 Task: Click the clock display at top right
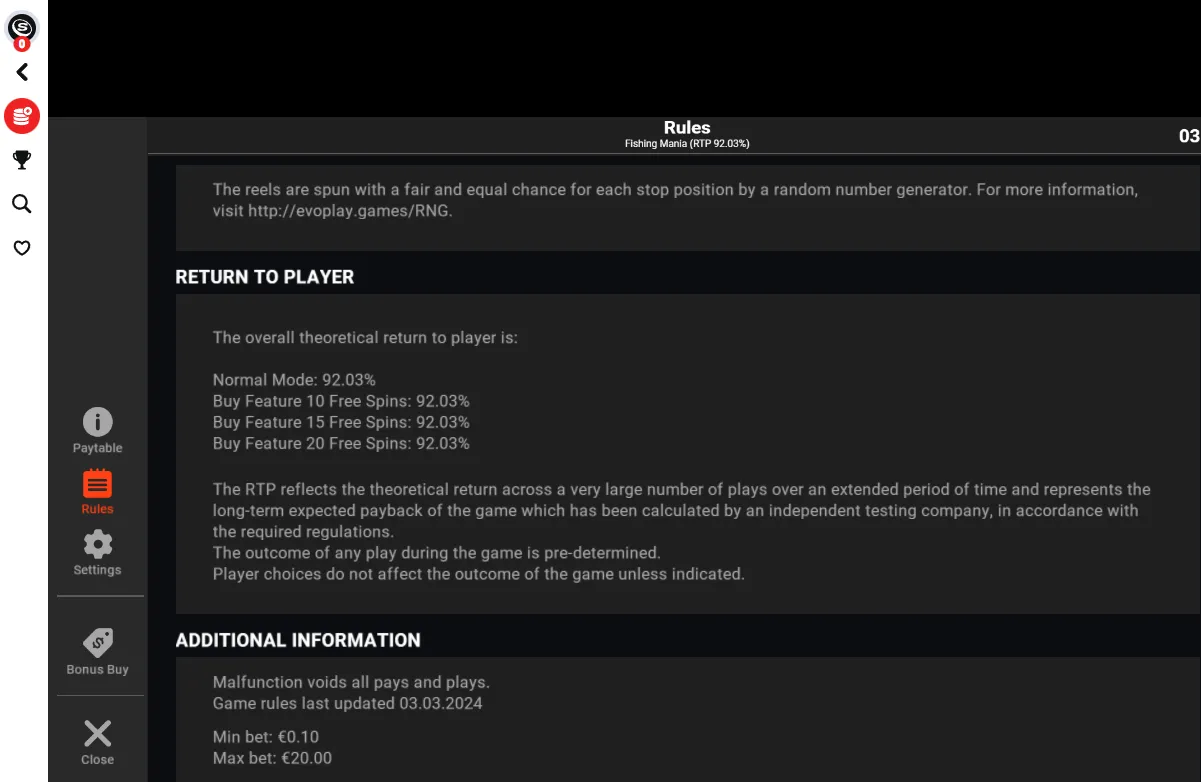point(1189,136)
